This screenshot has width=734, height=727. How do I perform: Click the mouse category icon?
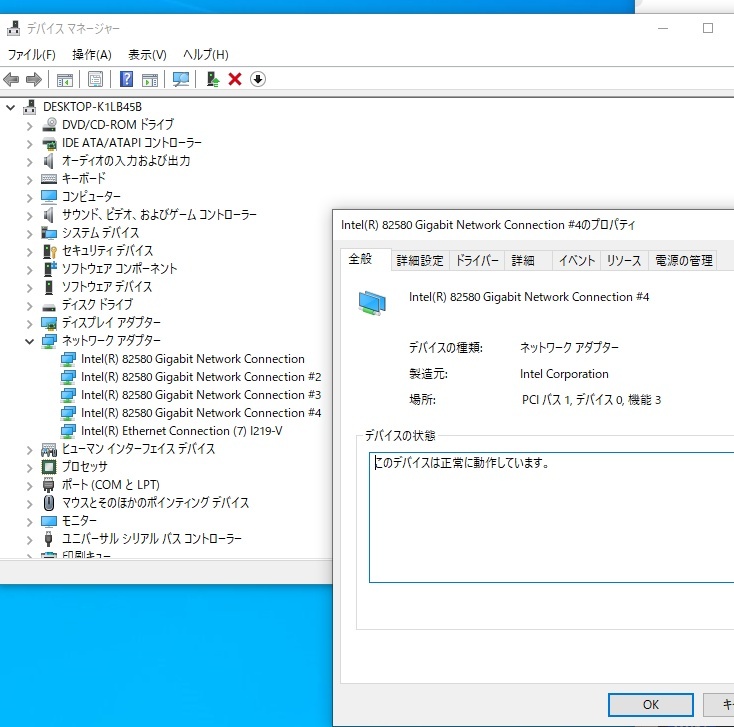coord(49,503)
